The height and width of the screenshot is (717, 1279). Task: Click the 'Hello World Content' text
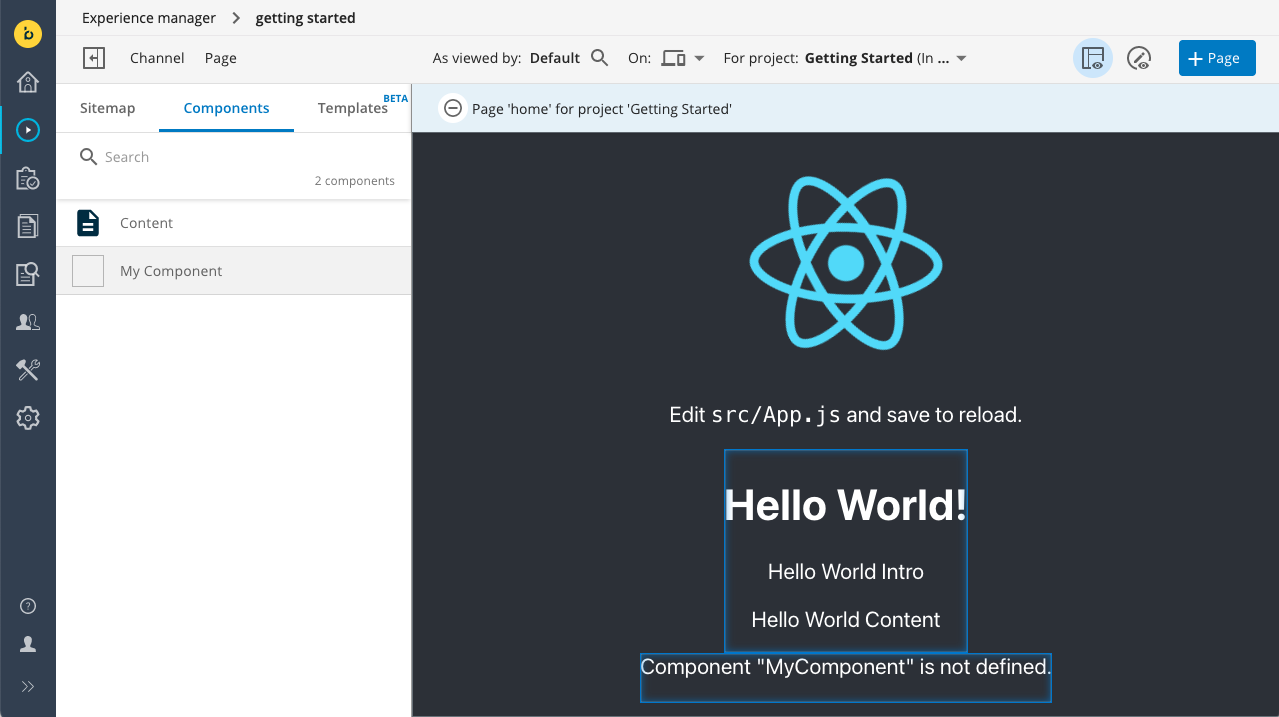click(846, 620)
